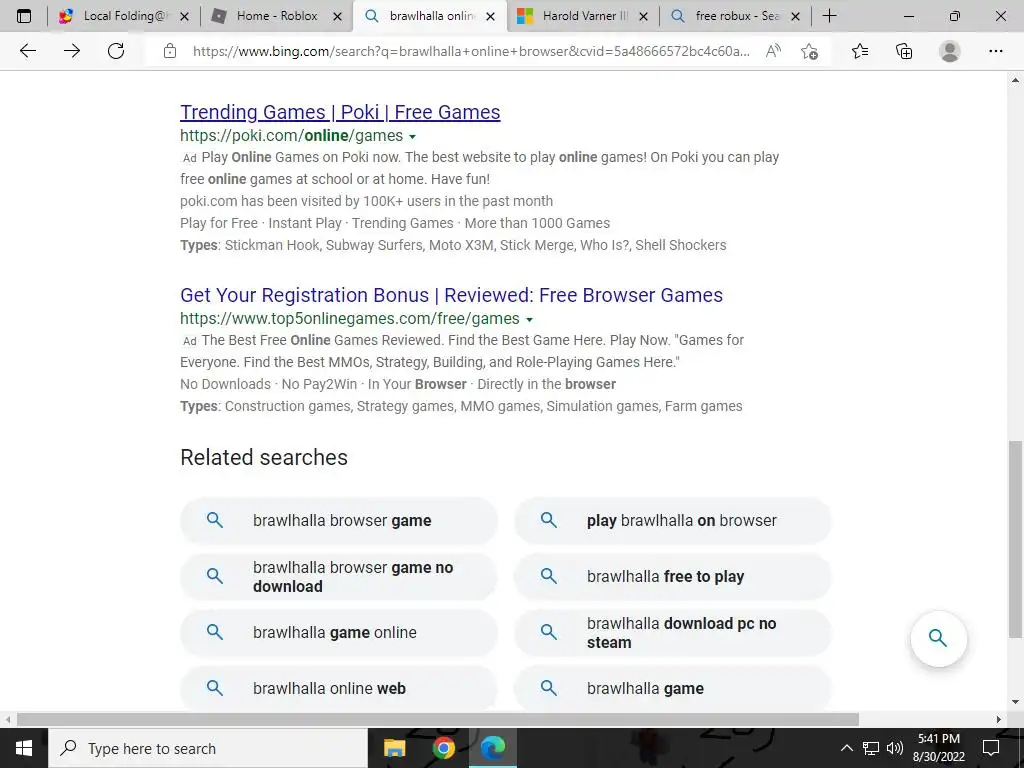Open the network status tray icon

[x=871, y=748]
